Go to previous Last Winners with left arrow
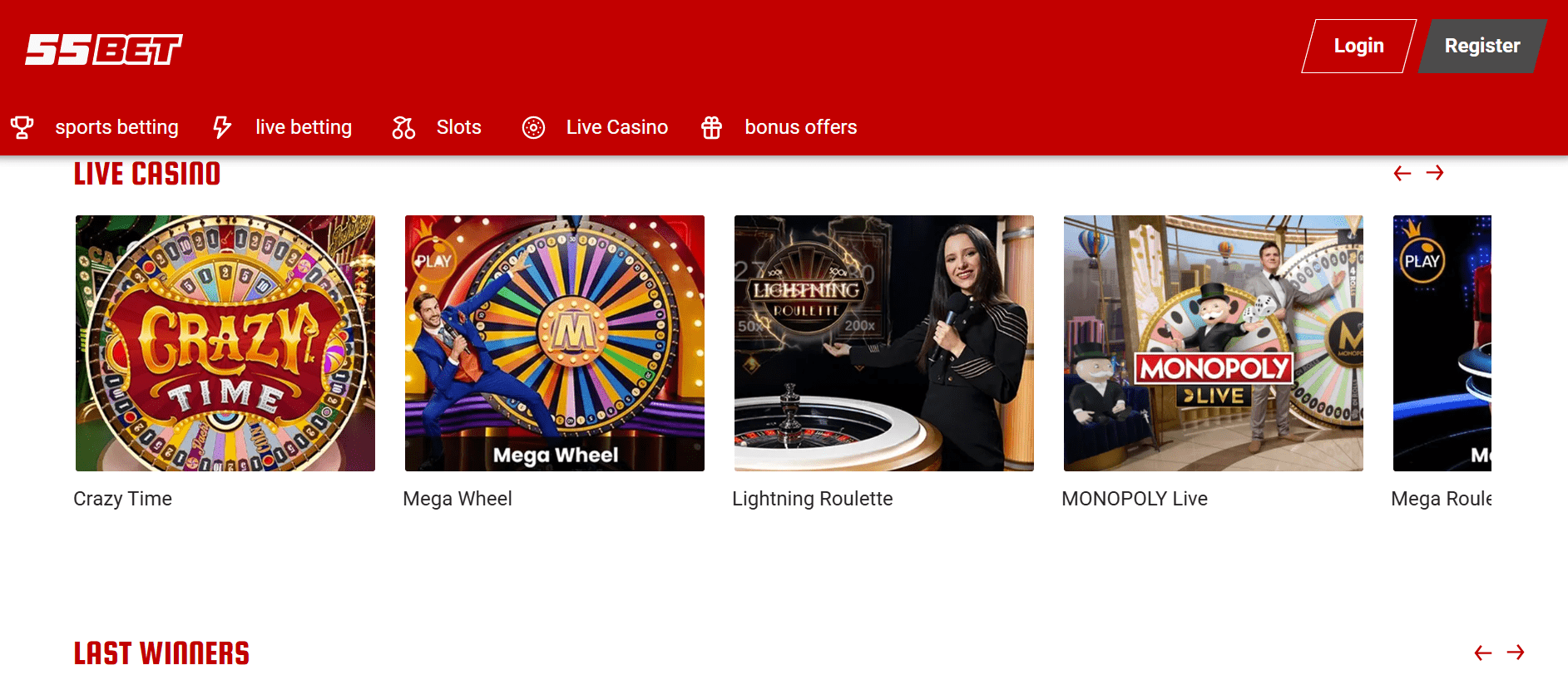This screenshot has width=1568, height=675. coord(1482,653)
